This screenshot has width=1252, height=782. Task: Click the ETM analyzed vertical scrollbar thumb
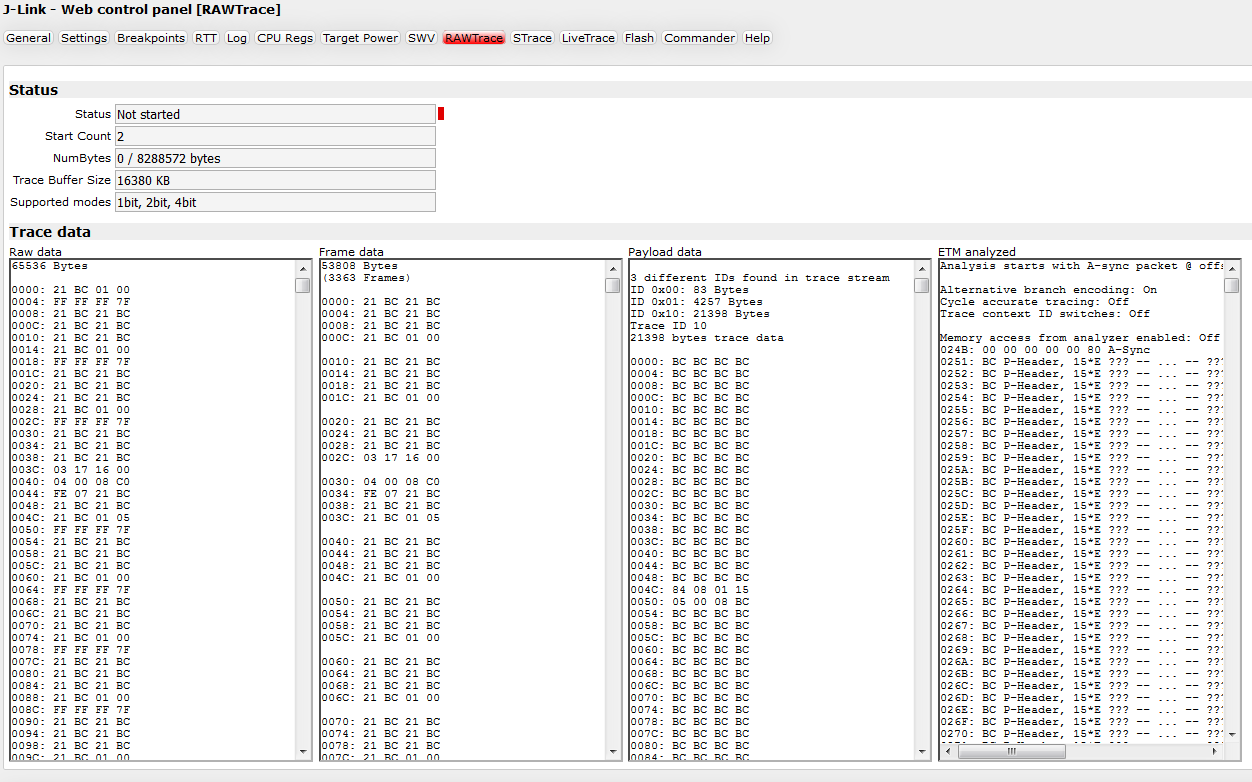(1232, 285)
